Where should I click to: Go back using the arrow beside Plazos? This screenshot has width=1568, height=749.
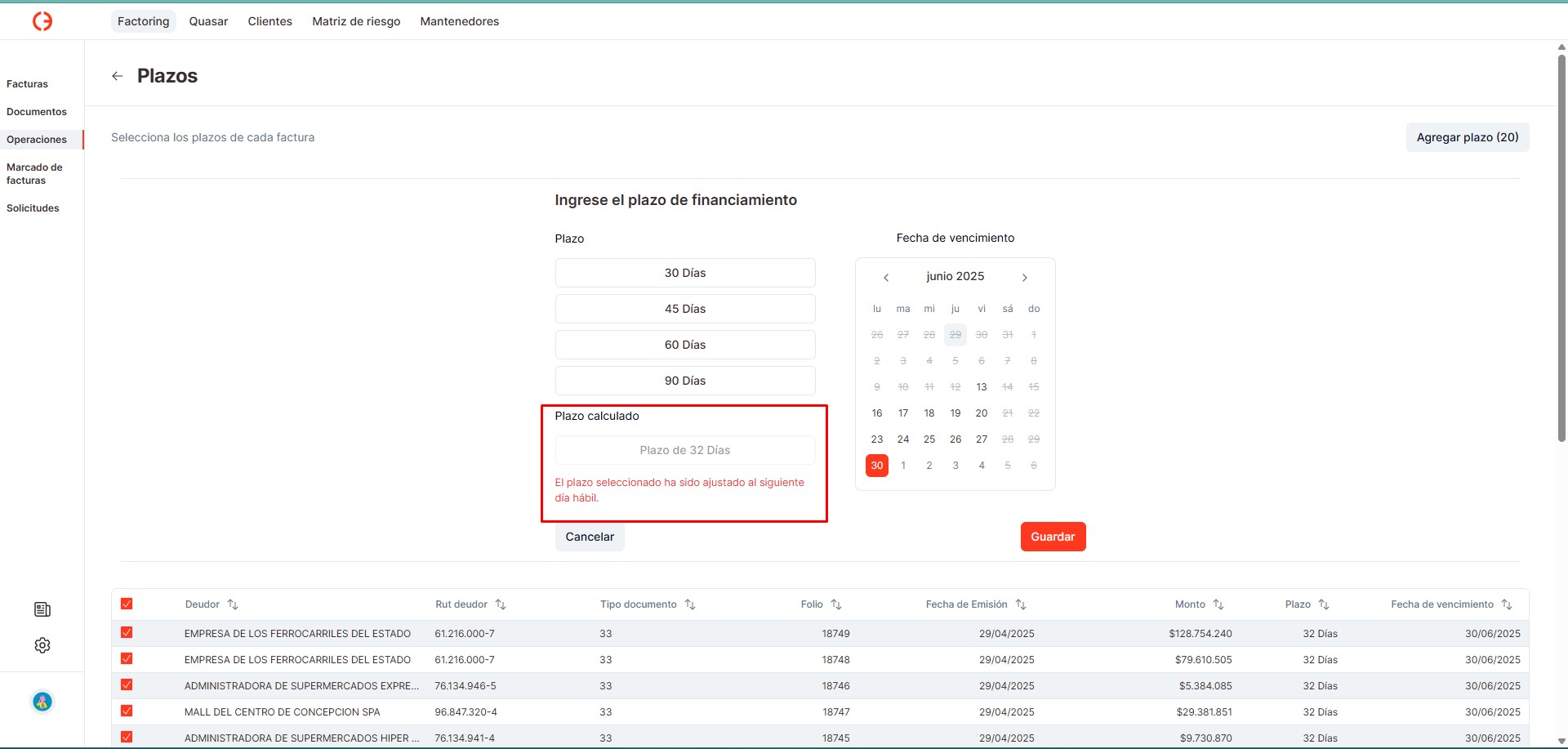tap(118, 76)
